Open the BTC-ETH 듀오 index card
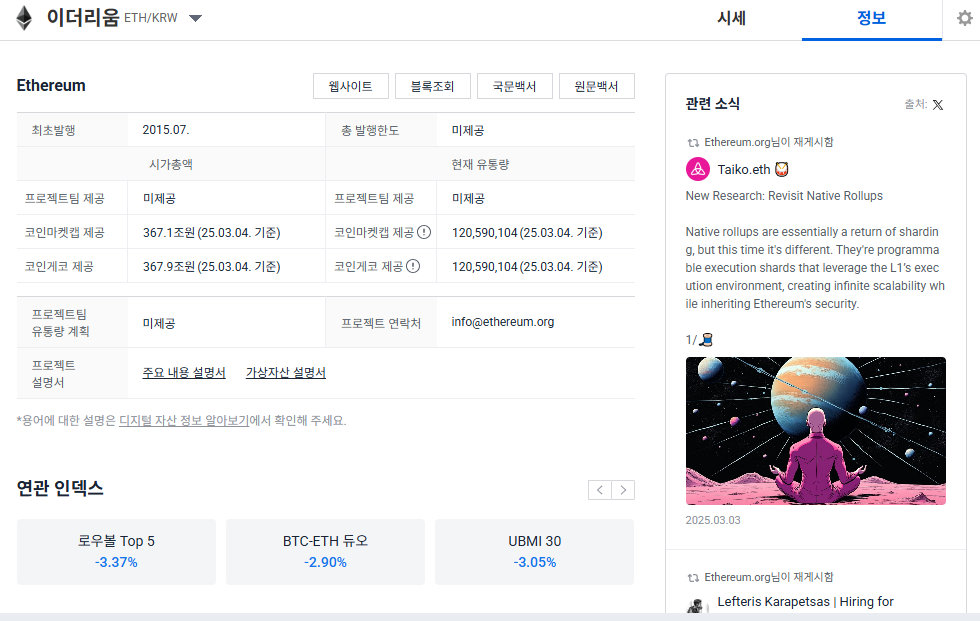This screenshot has width=980, height=621. click(x=325, y=552)
